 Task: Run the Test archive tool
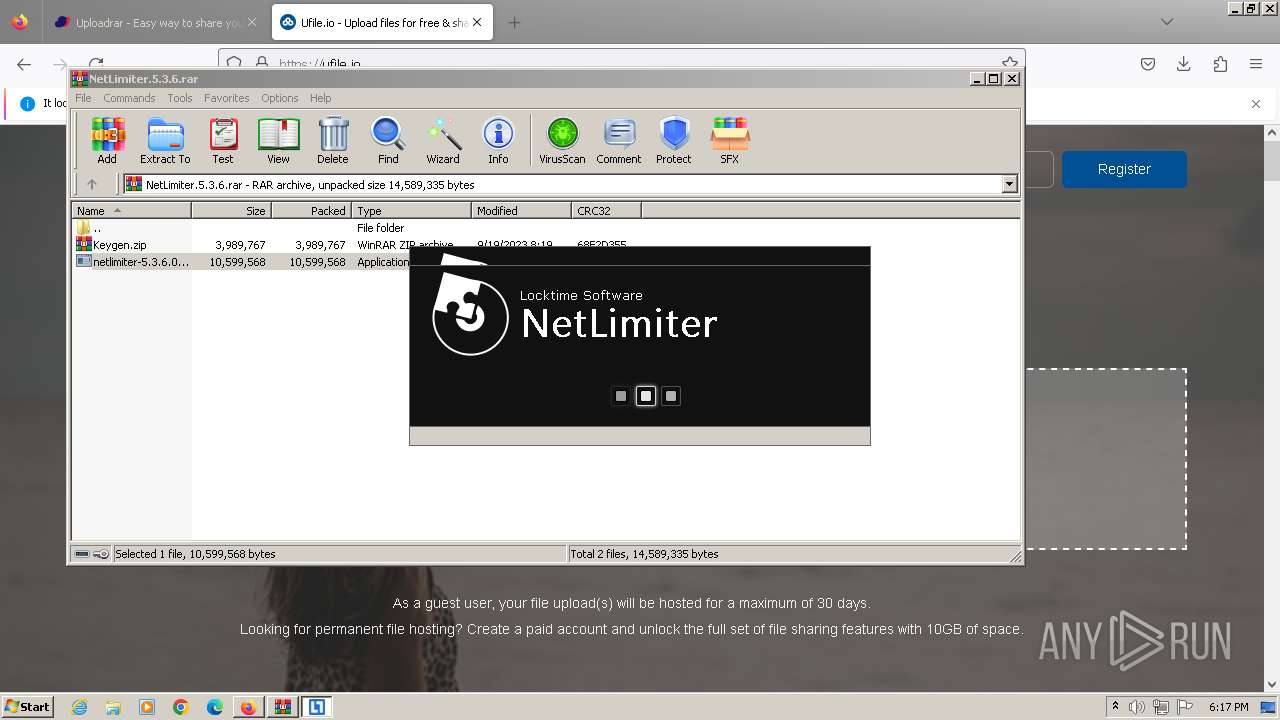pyautogui.click(x=223, y=141)
